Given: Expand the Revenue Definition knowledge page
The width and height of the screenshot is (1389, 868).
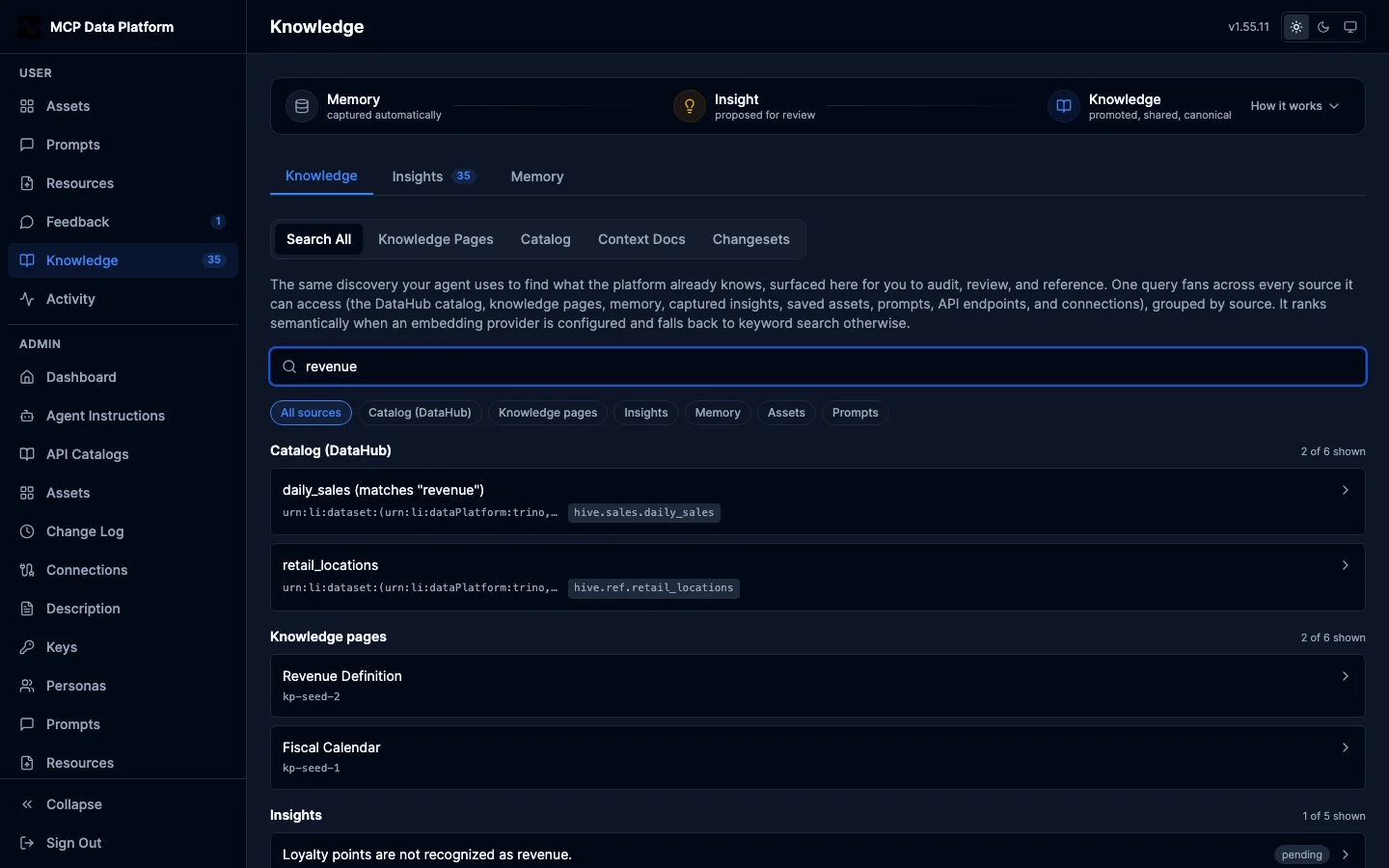Looking at the screenshot, I should click(818, 686).
